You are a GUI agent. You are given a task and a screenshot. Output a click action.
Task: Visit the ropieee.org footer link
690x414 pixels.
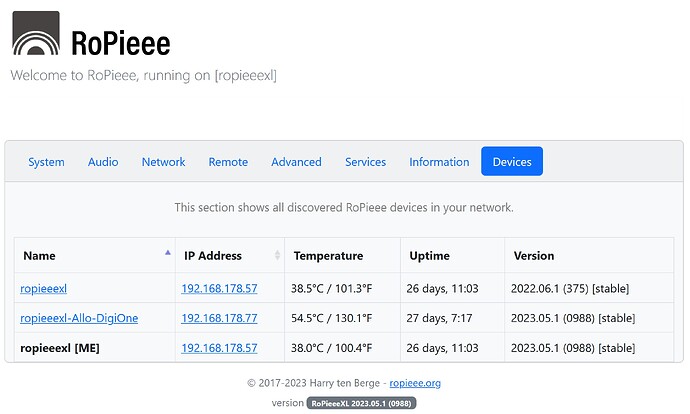tap(415, 383)
